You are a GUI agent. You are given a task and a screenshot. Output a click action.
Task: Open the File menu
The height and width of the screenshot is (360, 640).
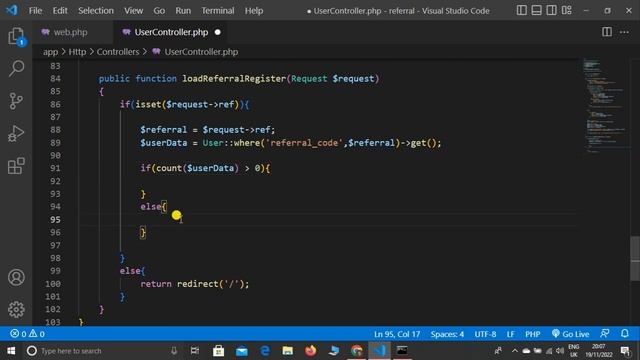tap(36, 11)
